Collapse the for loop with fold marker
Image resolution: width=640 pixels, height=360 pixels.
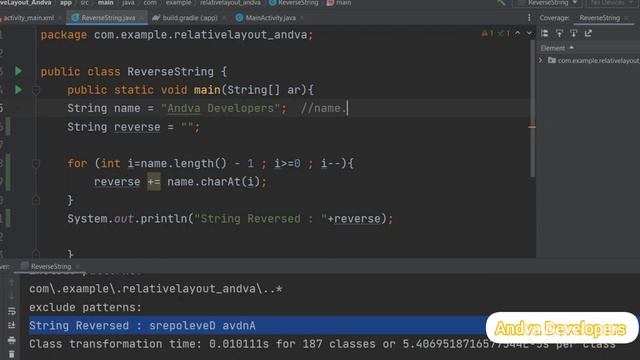click(36, 164)
